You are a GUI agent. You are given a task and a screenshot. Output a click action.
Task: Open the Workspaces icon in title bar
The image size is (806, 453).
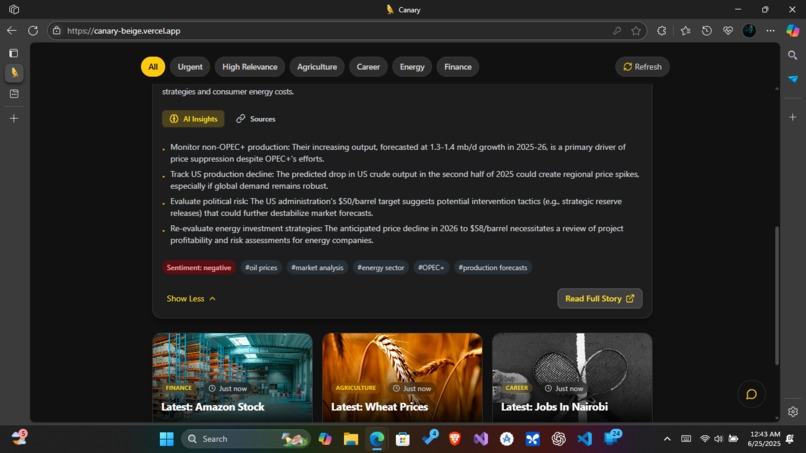point(14,9)
